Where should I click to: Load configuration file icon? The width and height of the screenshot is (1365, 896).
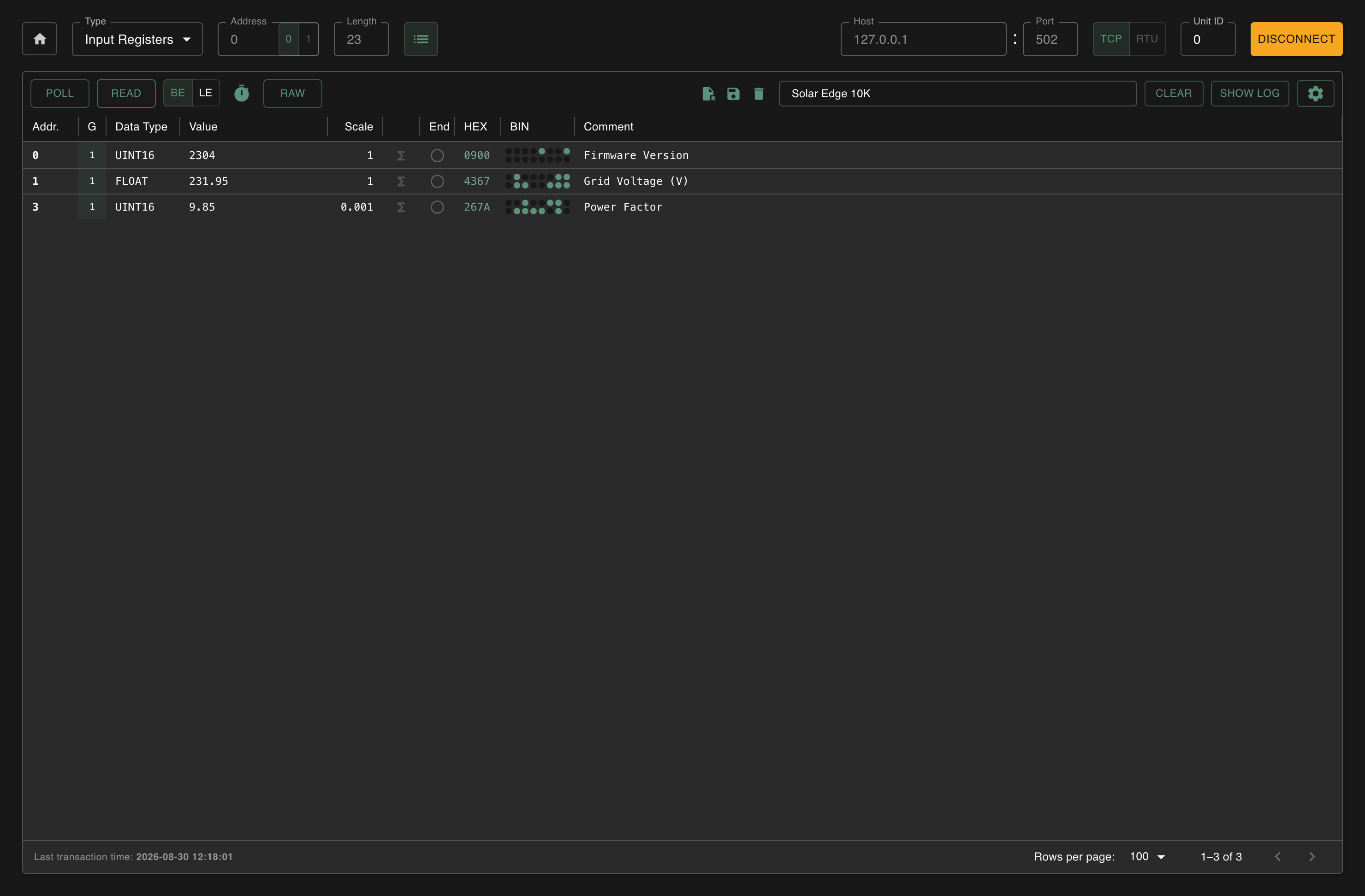tap(708, 94)
